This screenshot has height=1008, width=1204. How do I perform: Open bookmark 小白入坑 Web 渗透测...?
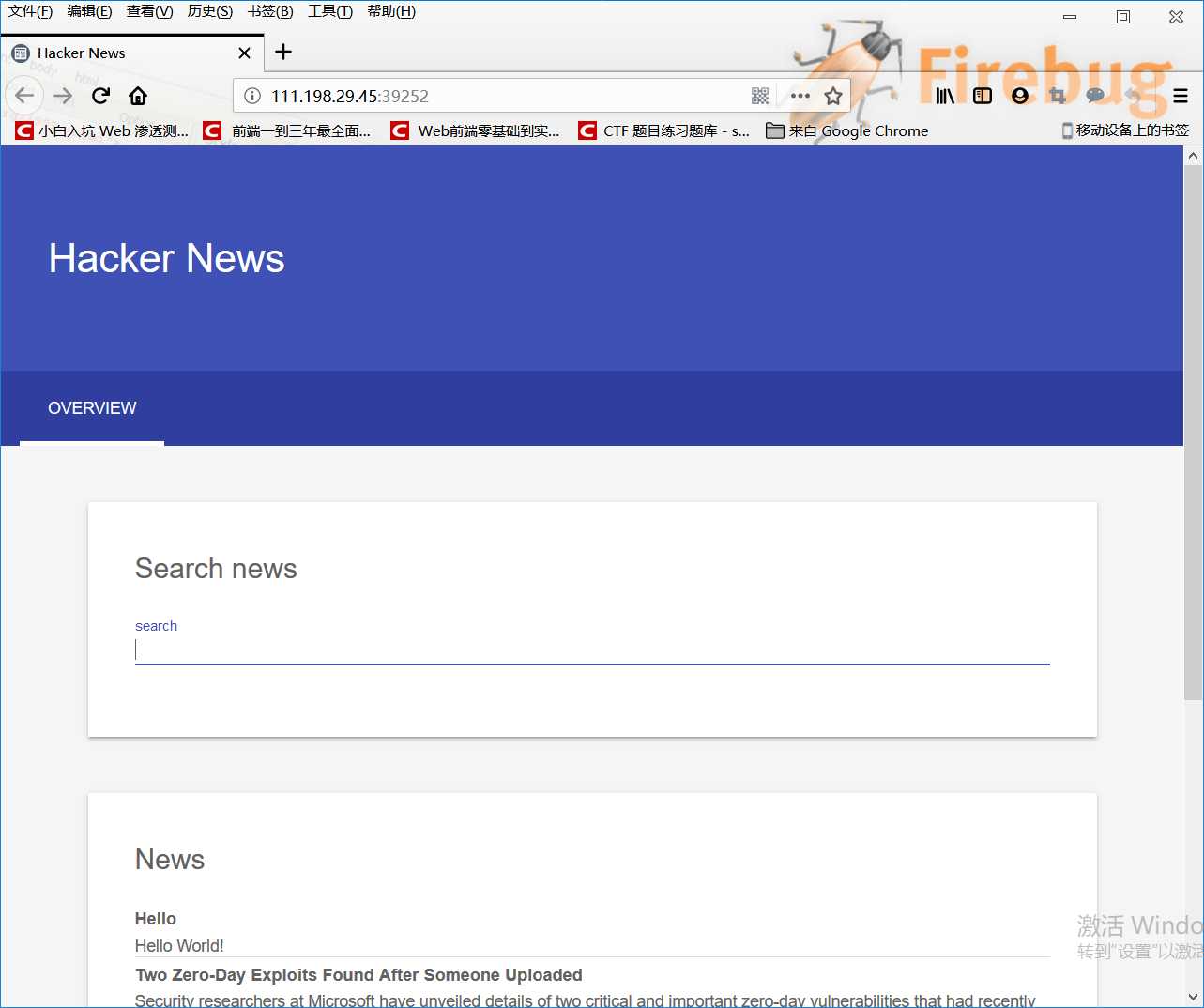pyautogui.click(x=102, y=130)
